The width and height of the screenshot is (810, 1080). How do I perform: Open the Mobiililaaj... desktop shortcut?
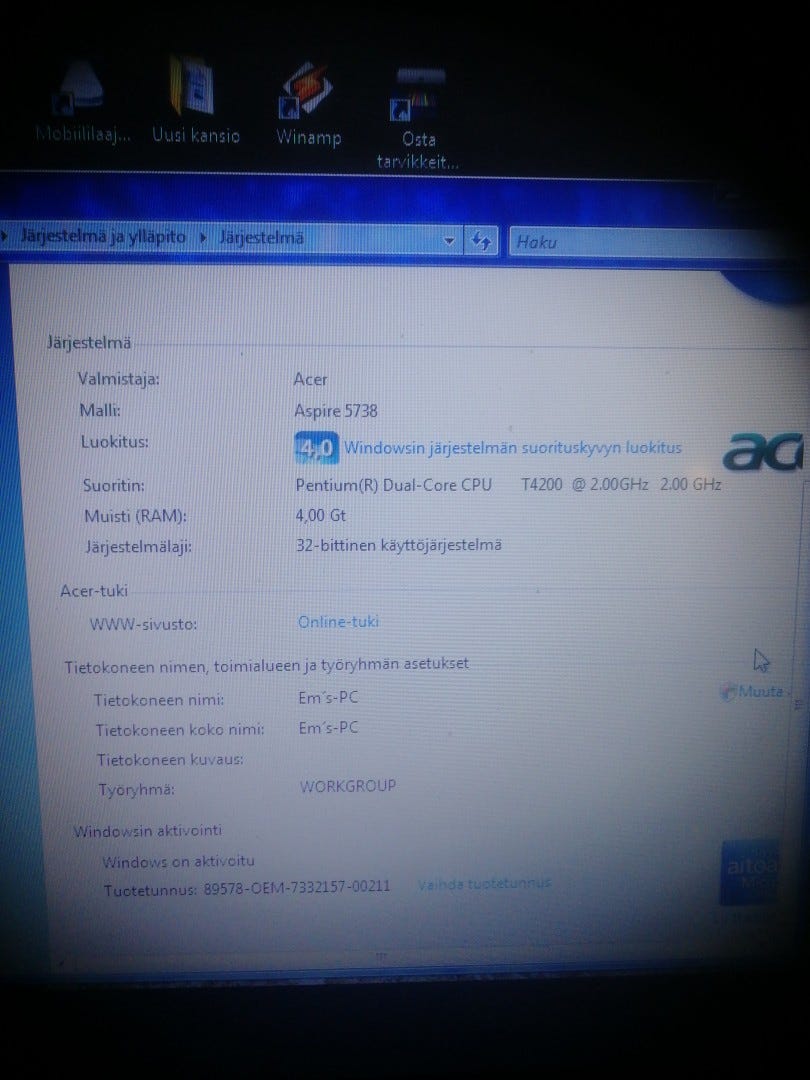click(x=81, y=101)
